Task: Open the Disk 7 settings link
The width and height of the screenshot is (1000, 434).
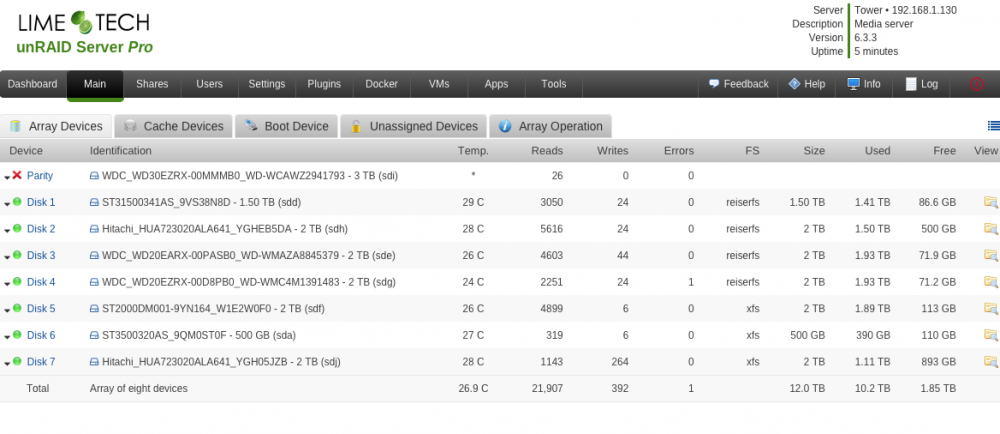Action: 41,362
